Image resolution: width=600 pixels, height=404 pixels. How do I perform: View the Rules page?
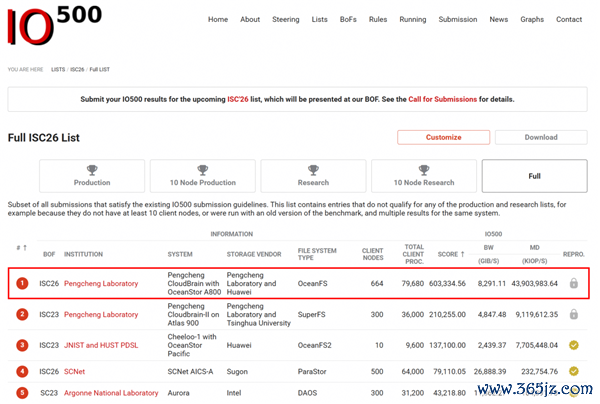pos(378,19)
